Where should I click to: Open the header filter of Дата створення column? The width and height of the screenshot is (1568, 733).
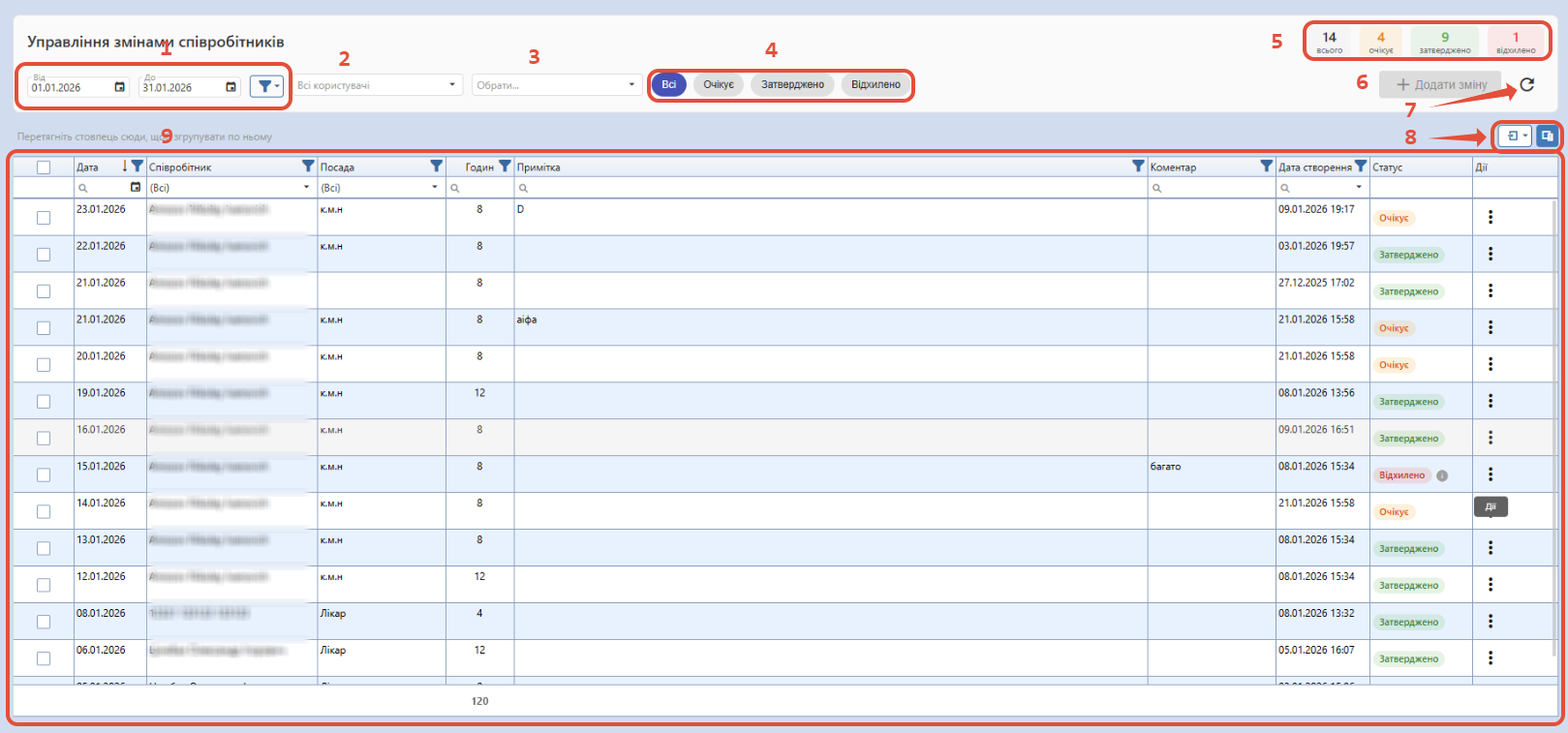[x=1361, y=167]
